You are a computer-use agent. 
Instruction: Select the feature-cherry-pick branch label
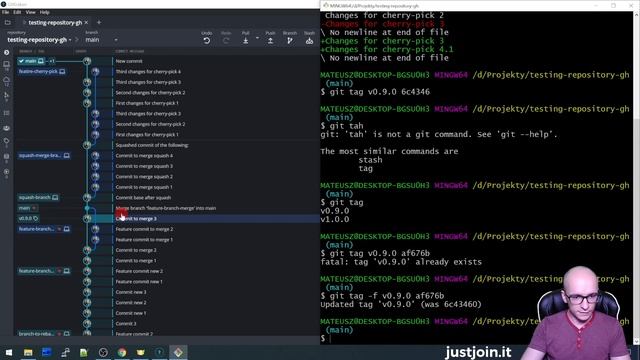coord(42,71)
